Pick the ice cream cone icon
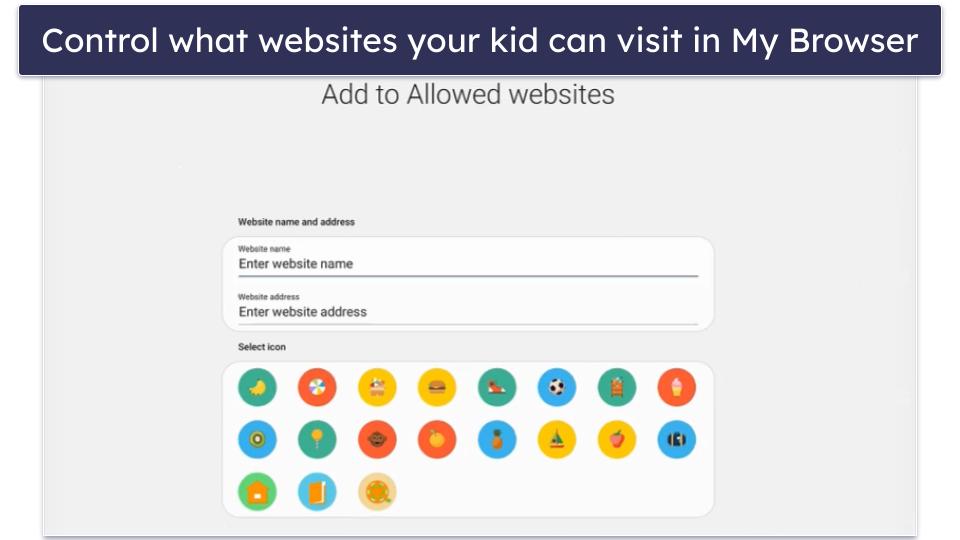The height and width of the screenshot is (540, 960). point(677,387)
